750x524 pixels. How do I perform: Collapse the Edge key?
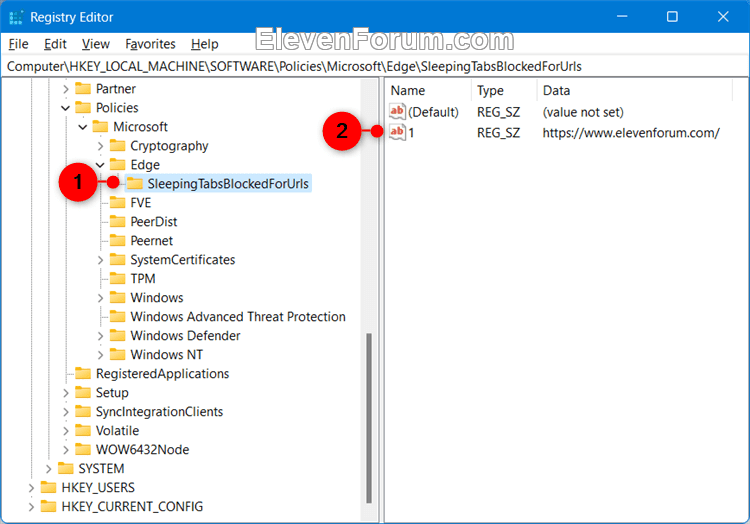(100, 165)
